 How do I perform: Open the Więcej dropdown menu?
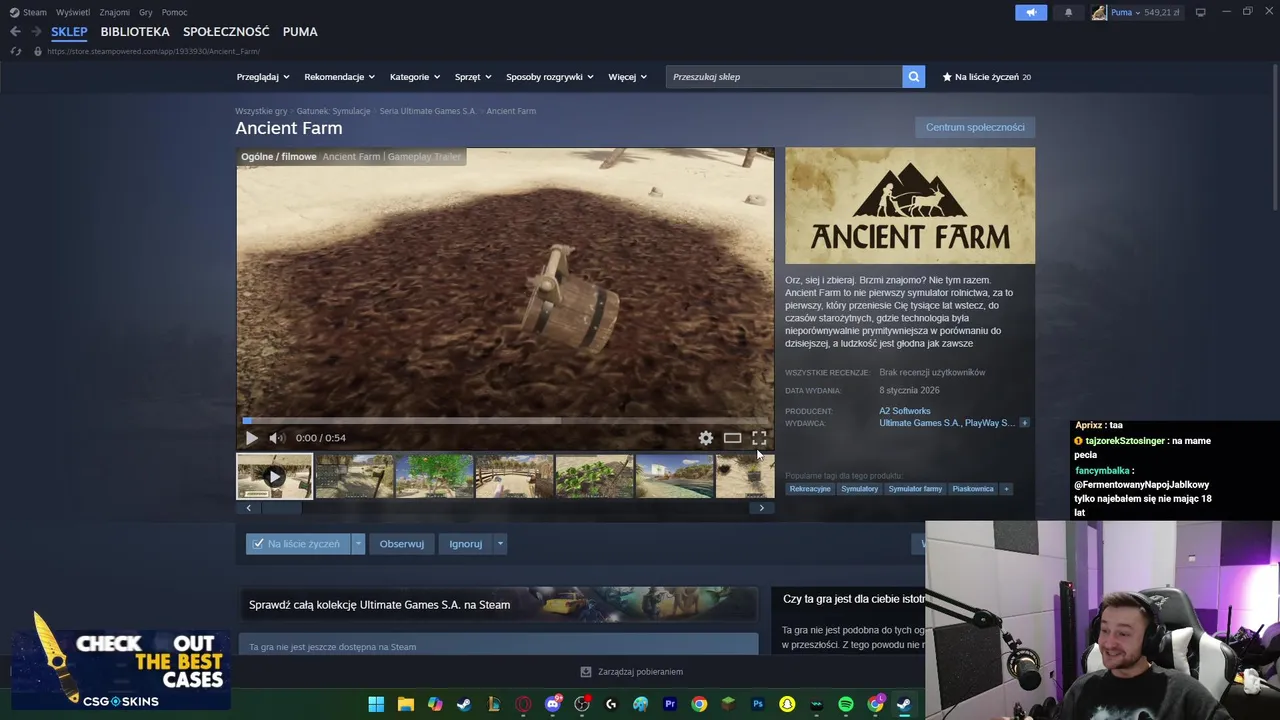coord(628,77)
